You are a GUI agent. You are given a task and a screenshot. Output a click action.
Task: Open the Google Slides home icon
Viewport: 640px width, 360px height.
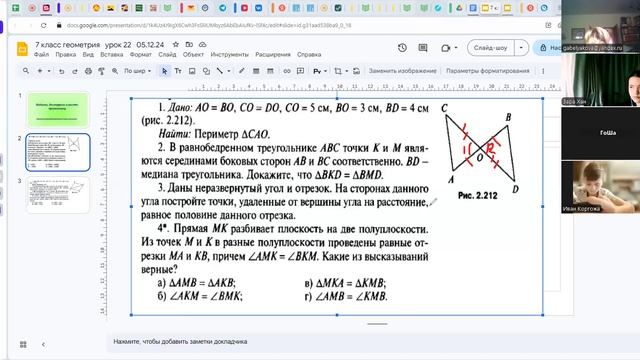click(22, 49)
